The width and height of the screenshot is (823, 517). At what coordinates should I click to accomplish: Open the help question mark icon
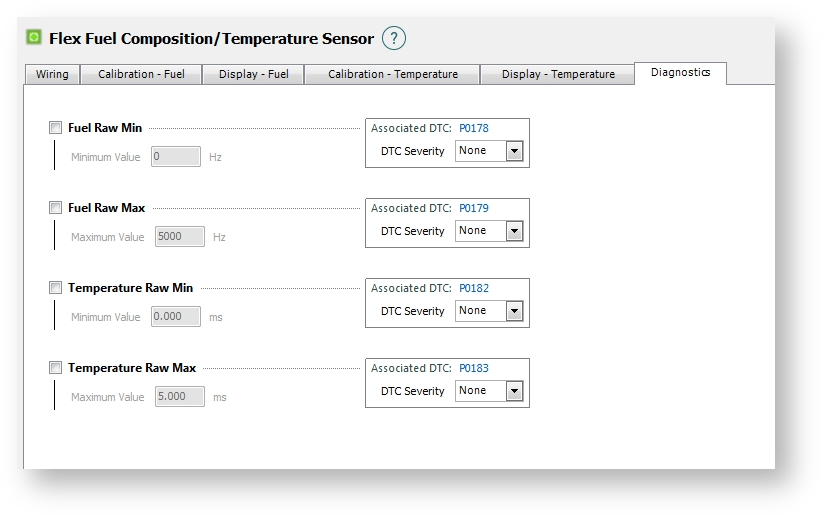tap(394, 39)
